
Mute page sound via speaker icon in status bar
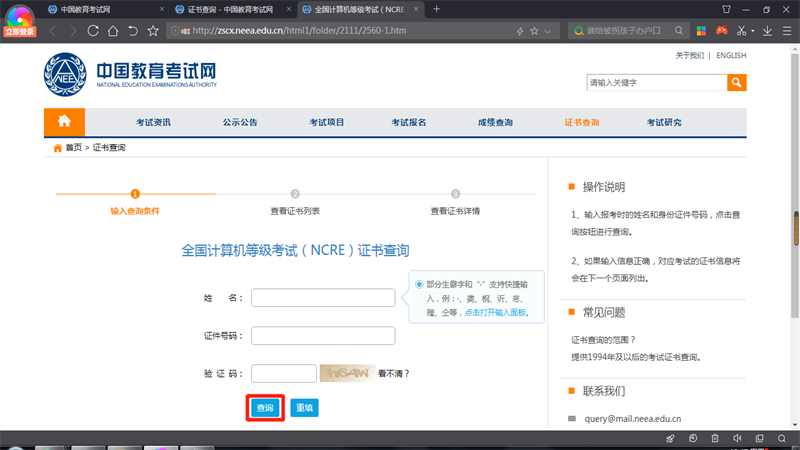coord(737,438)
